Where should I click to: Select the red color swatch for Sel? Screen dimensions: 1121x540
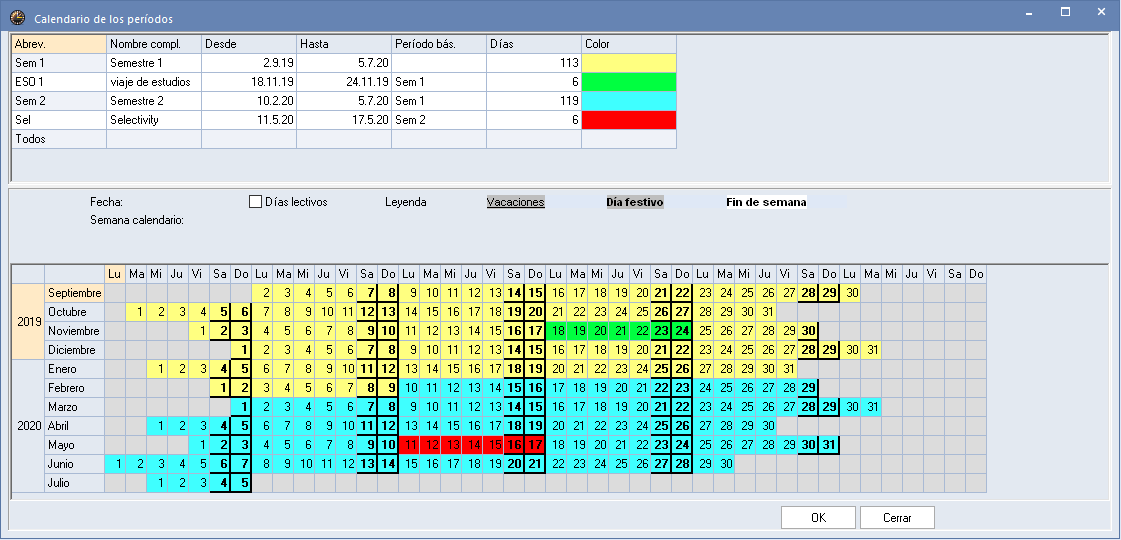[x=628, y=120]
